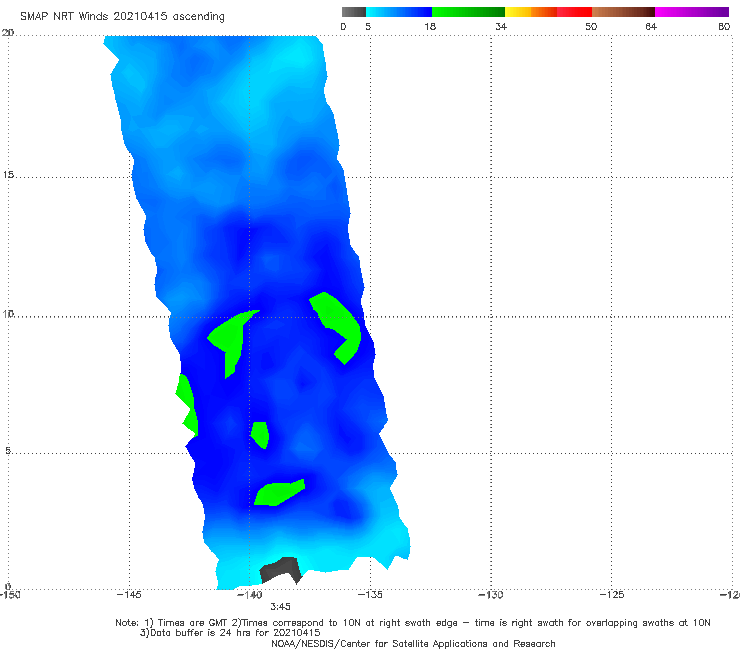The image size is (740, 650).
Task: Click the swath time label "3:45"
Action: (280, 607)
